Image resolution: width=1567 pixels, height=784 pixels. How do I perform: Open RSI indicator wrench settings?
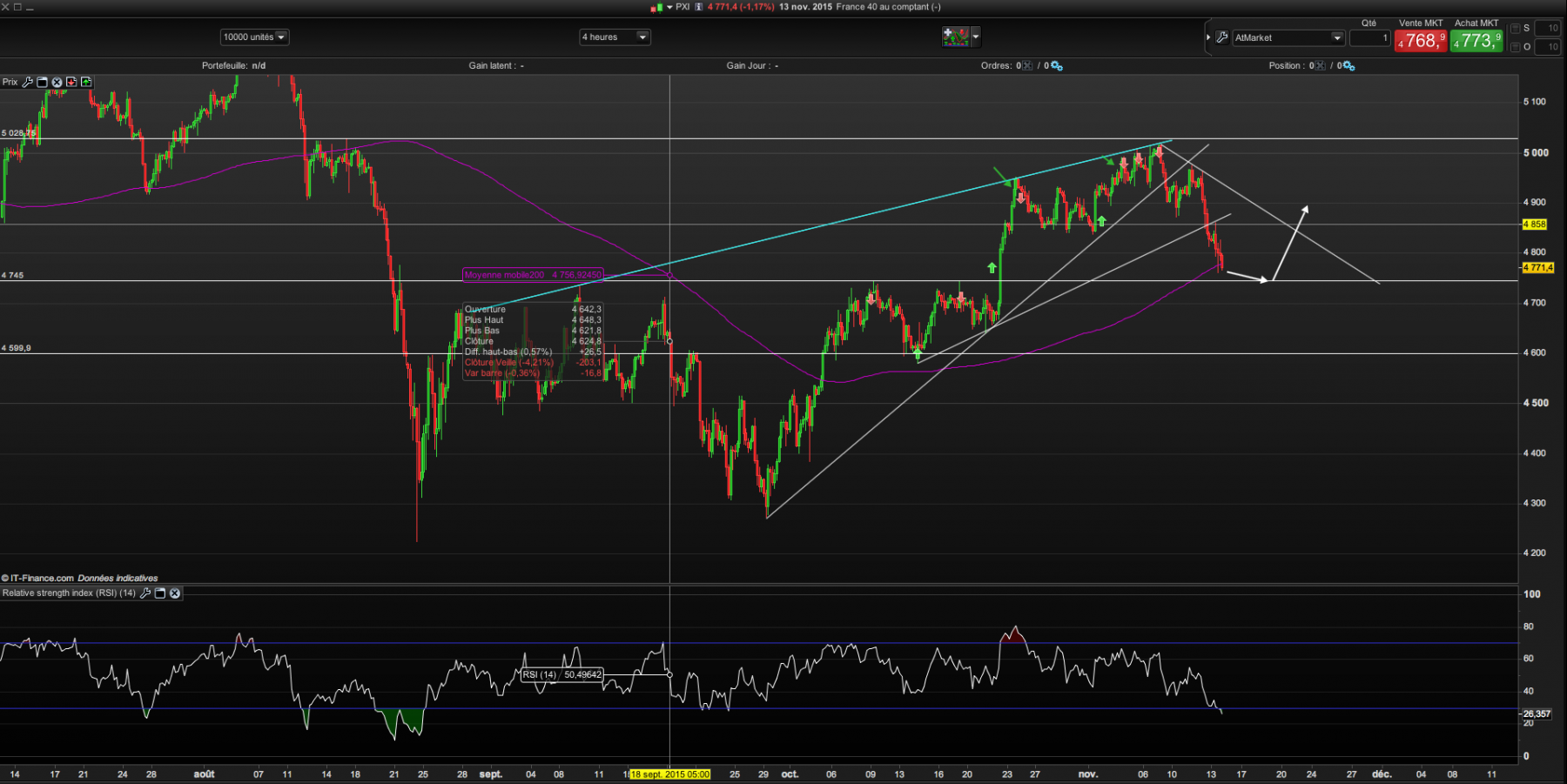point(145,593)
